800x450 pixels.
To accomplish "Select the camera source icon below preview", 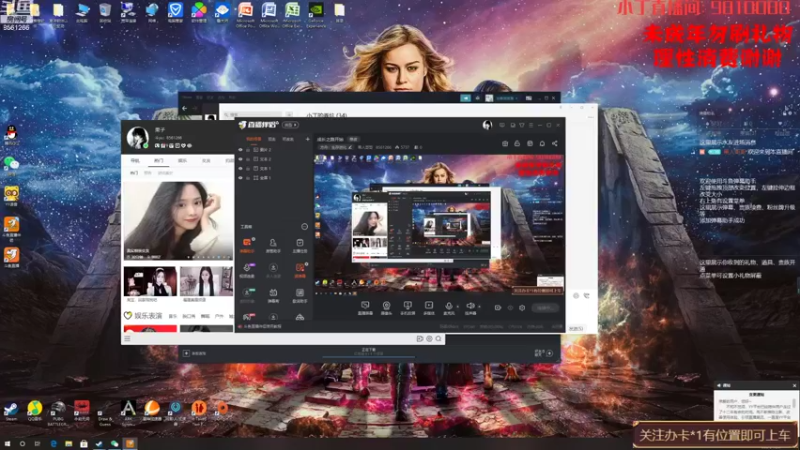I will (386, 307).
